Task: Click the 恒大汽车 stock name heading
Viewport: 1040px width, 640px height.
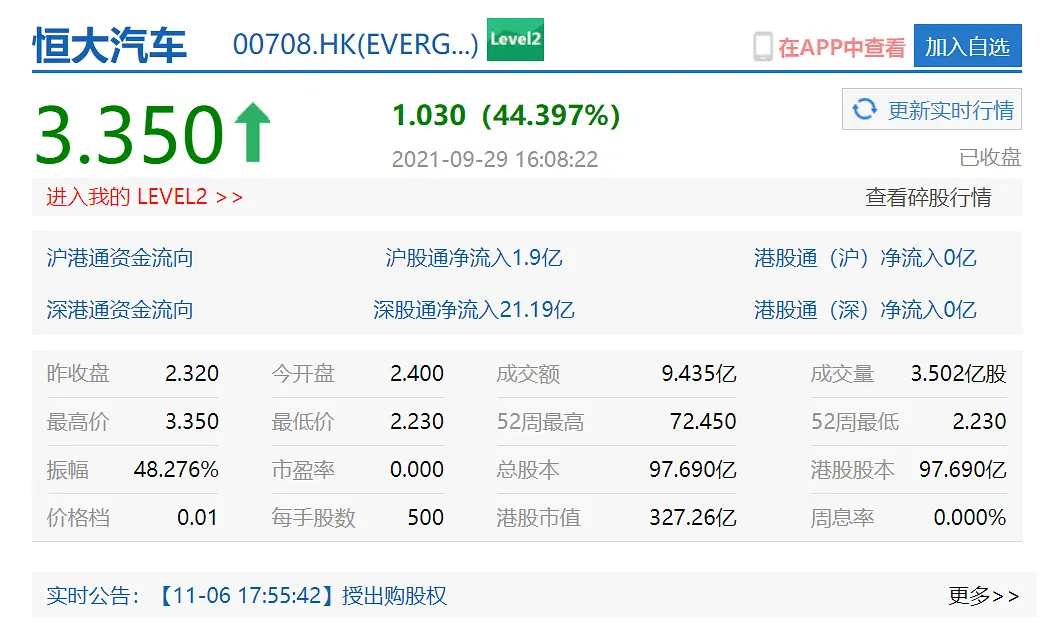Action: pos(110,46)
